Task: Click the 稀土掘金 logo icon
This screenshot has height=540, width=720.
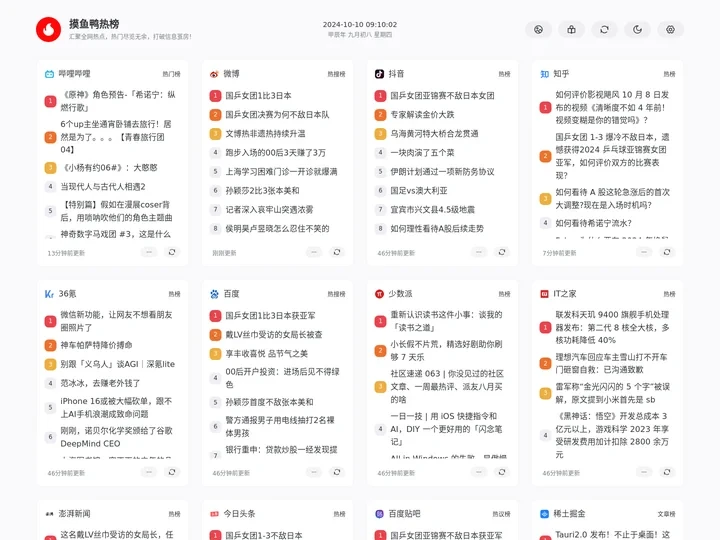Action: (545, 514)
